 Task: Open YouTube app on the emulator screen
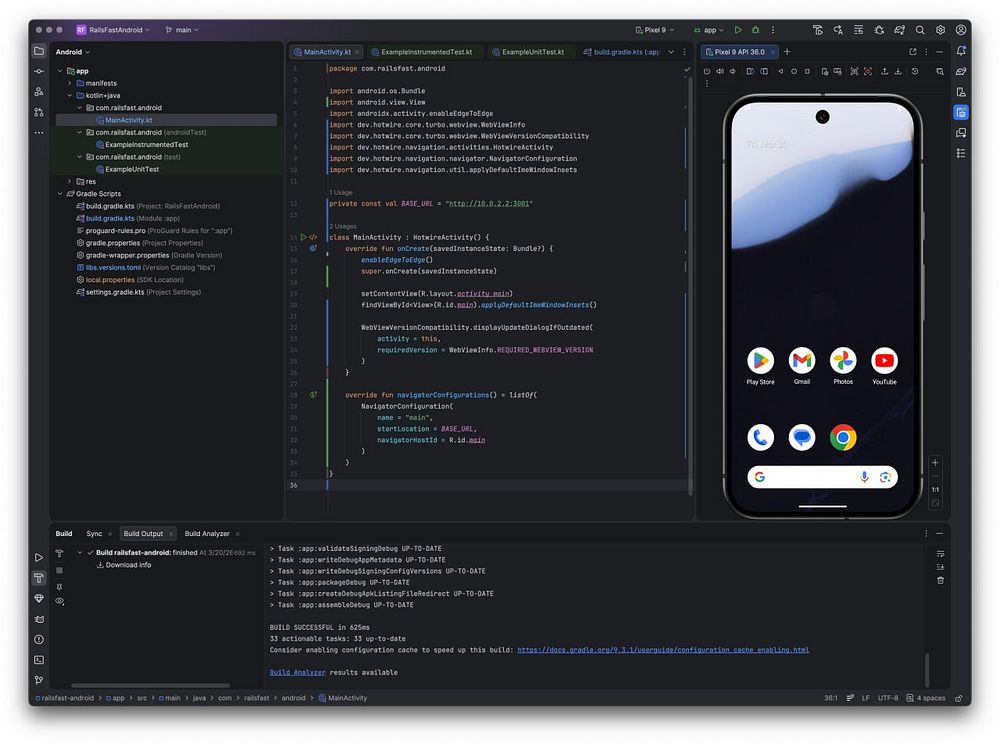tap(884, 361)
